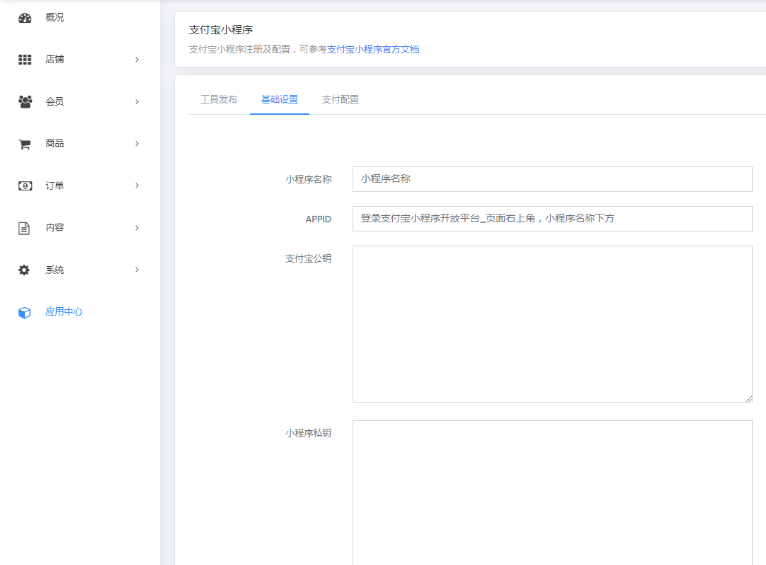Screen dimensions: 766x565
Task: Open the 支付宝小程序官方文档 link
Action: [373, 49]
